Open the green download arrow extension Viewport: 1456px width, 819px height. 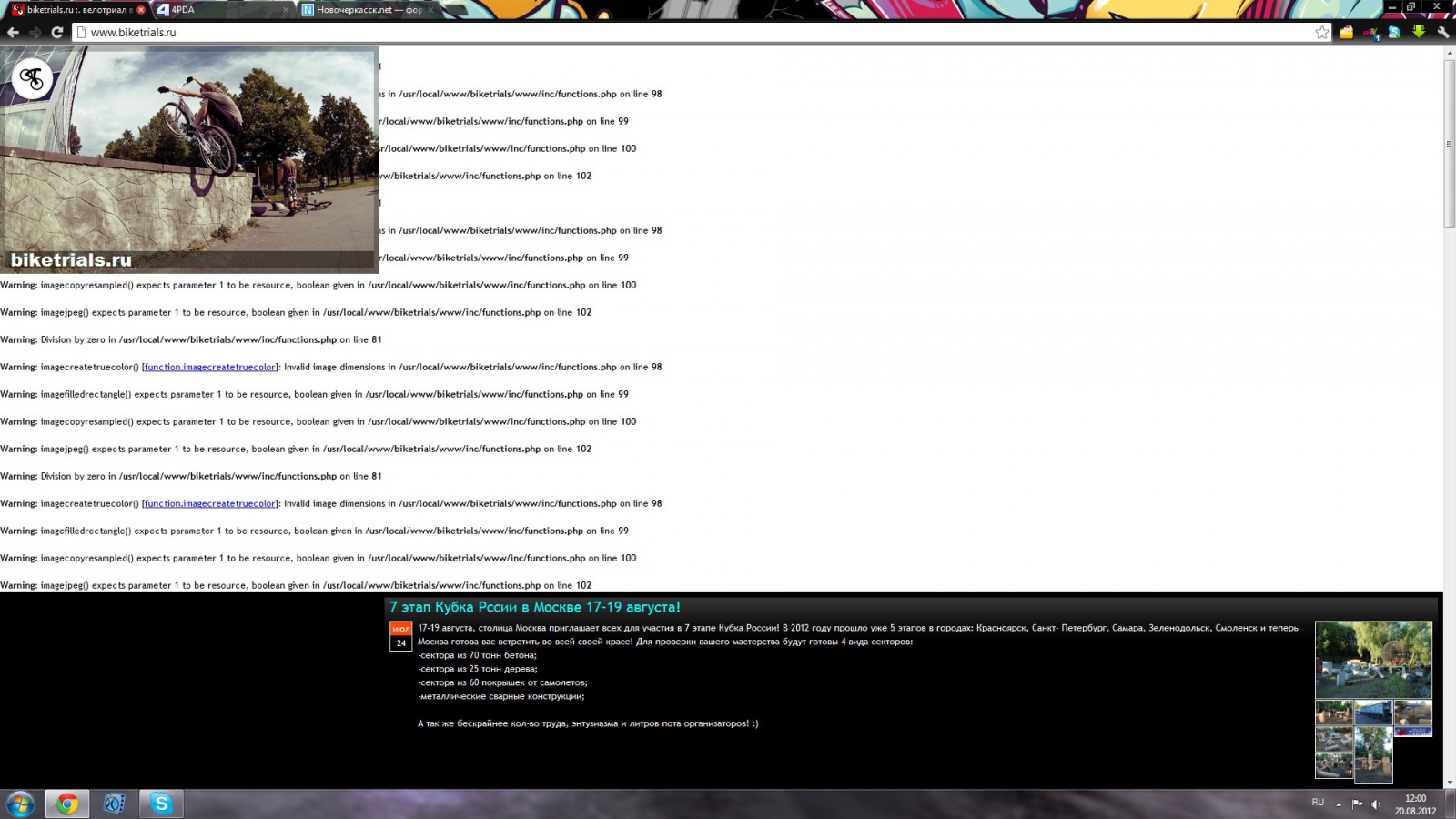[x=1418, y=32]
